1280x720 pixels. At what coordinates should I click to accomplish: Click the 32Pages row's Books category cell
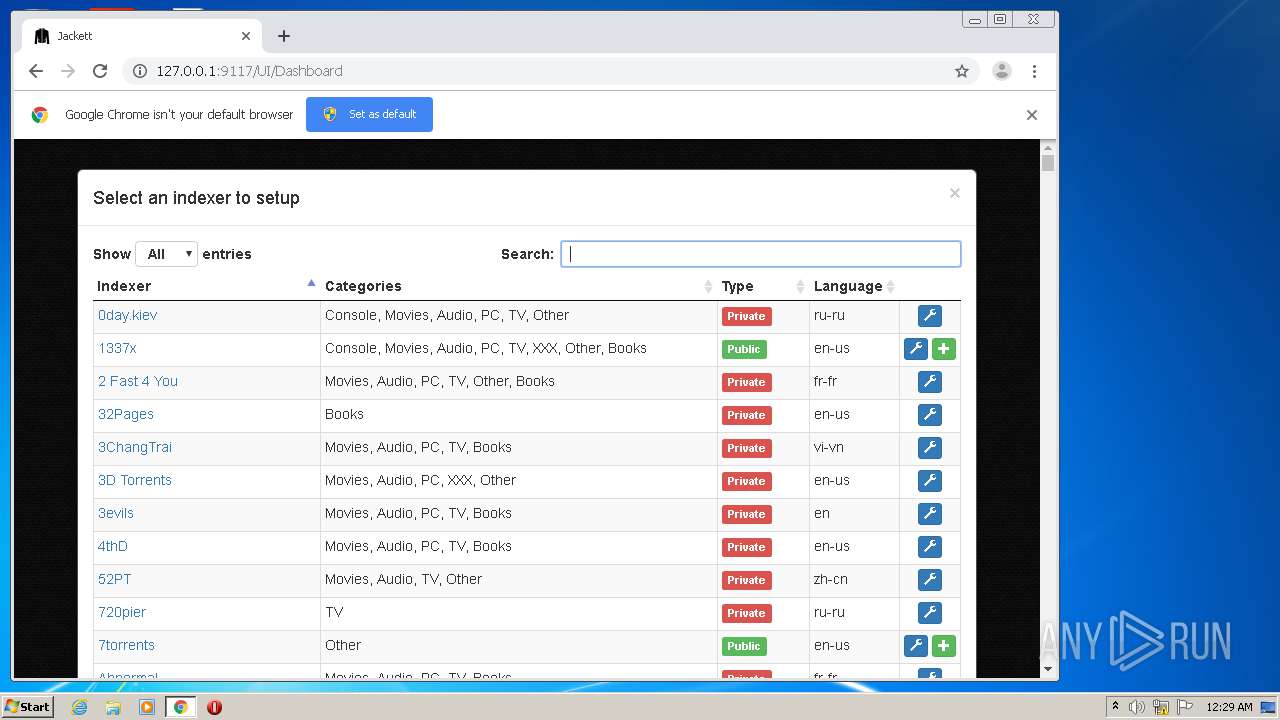tap(519, 414)
